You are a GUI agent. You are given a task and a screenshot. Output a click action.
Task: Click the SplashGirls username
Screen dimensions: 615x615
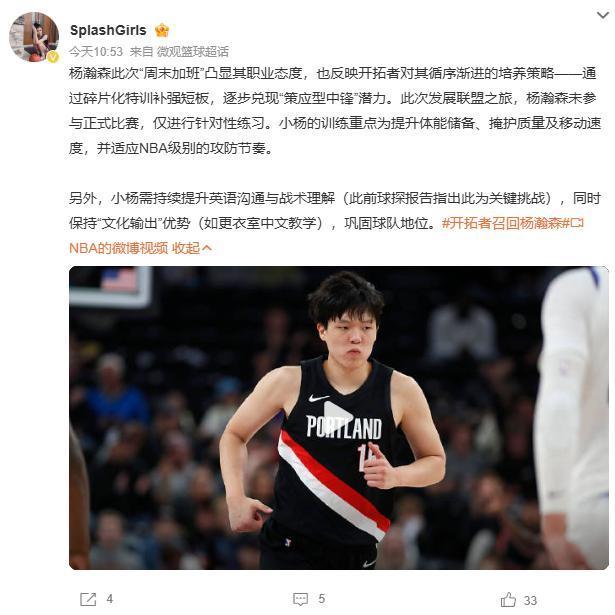[108, 30]
